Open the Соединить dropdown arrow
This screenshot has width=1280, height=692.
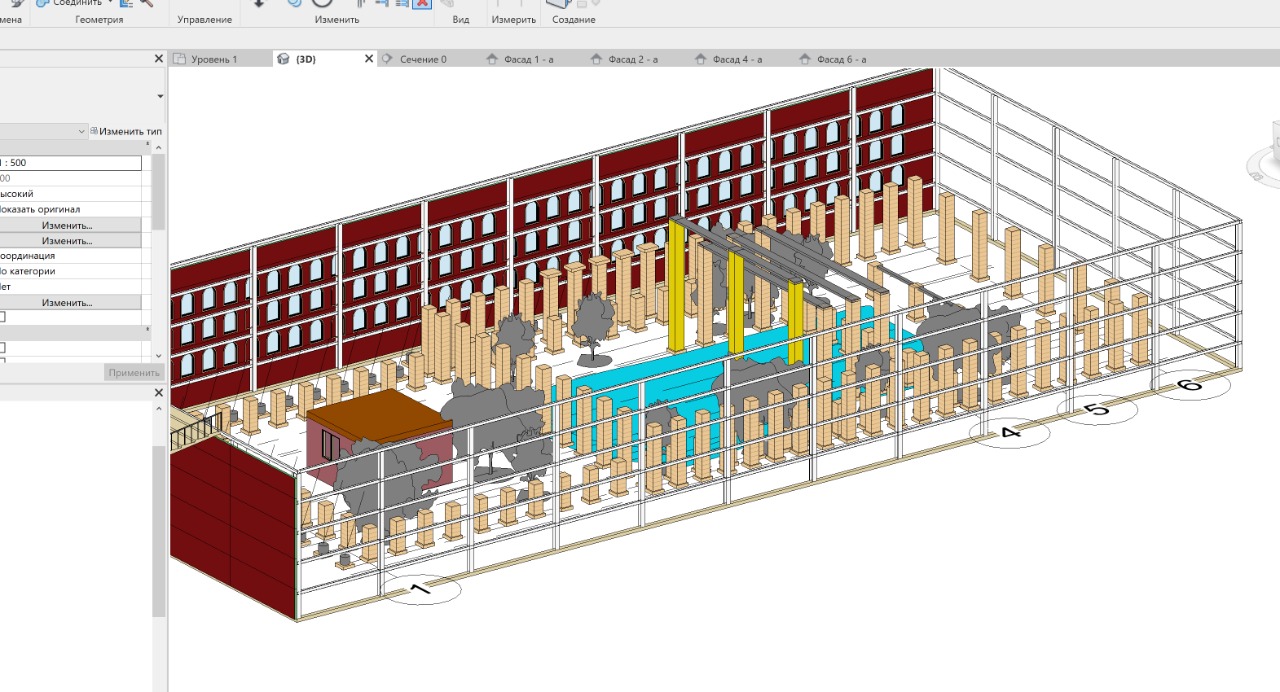click(110, 3)
